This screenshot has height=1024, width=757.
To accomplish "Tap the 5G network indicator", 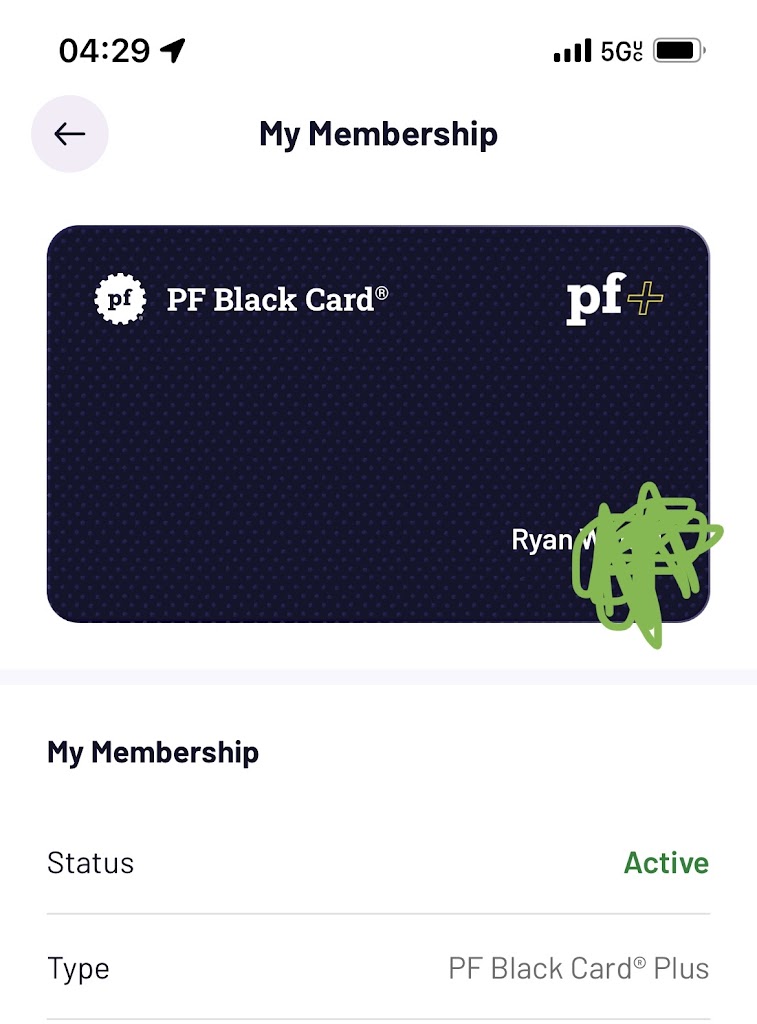I will [621, 51].
